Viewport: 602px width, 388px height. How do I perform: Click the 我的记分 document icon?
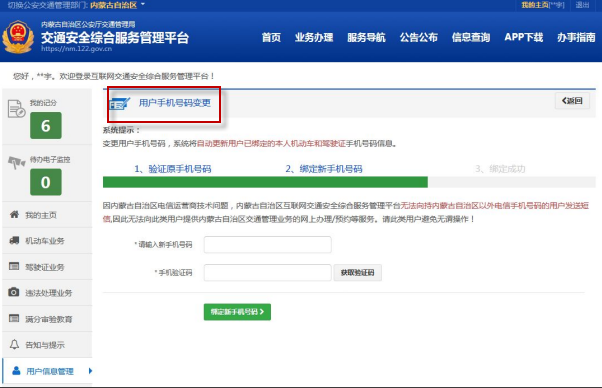click(x=16, y=109)
